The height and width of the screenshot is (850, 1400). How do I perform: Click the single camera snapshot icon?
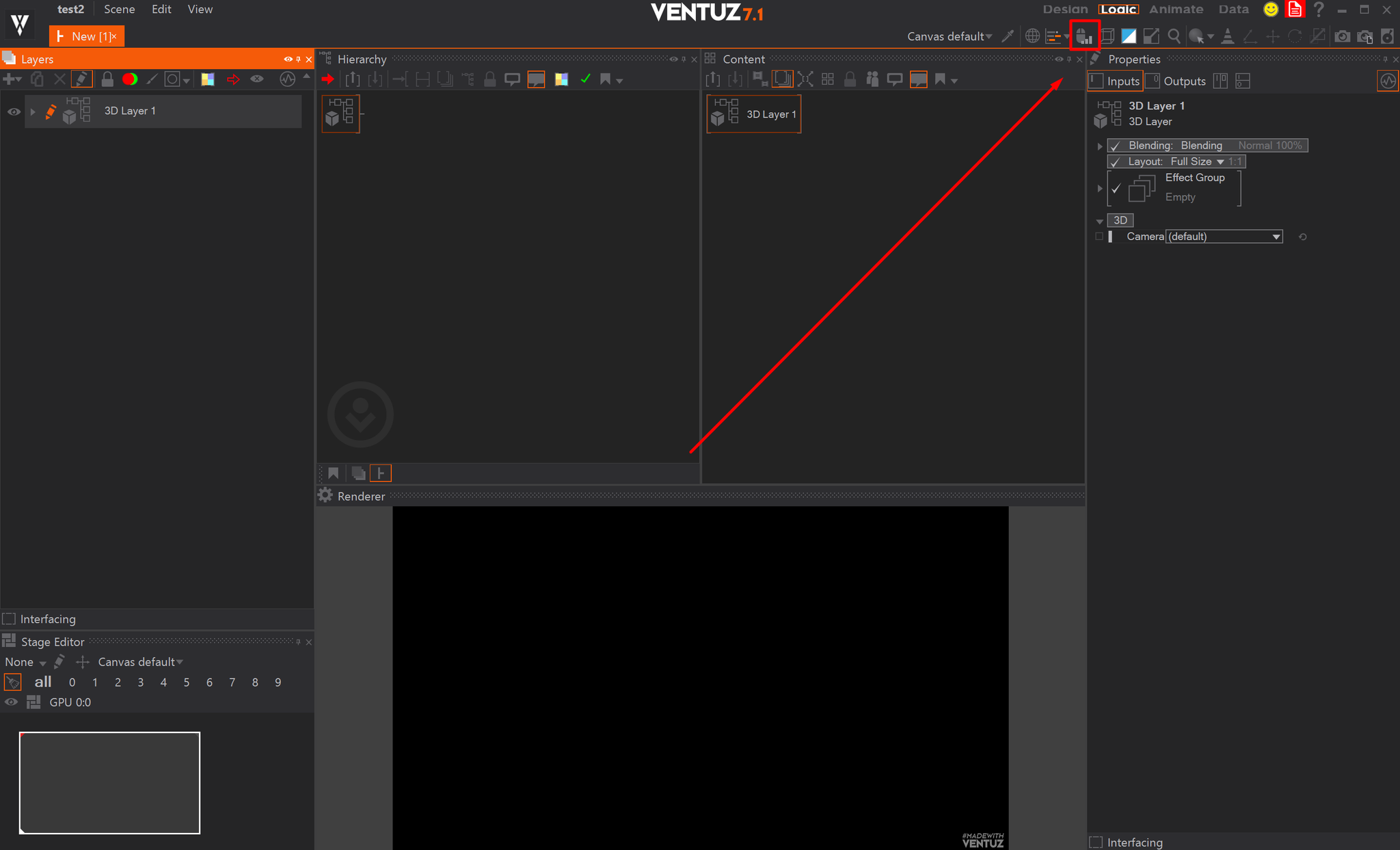coord(1343,36)
